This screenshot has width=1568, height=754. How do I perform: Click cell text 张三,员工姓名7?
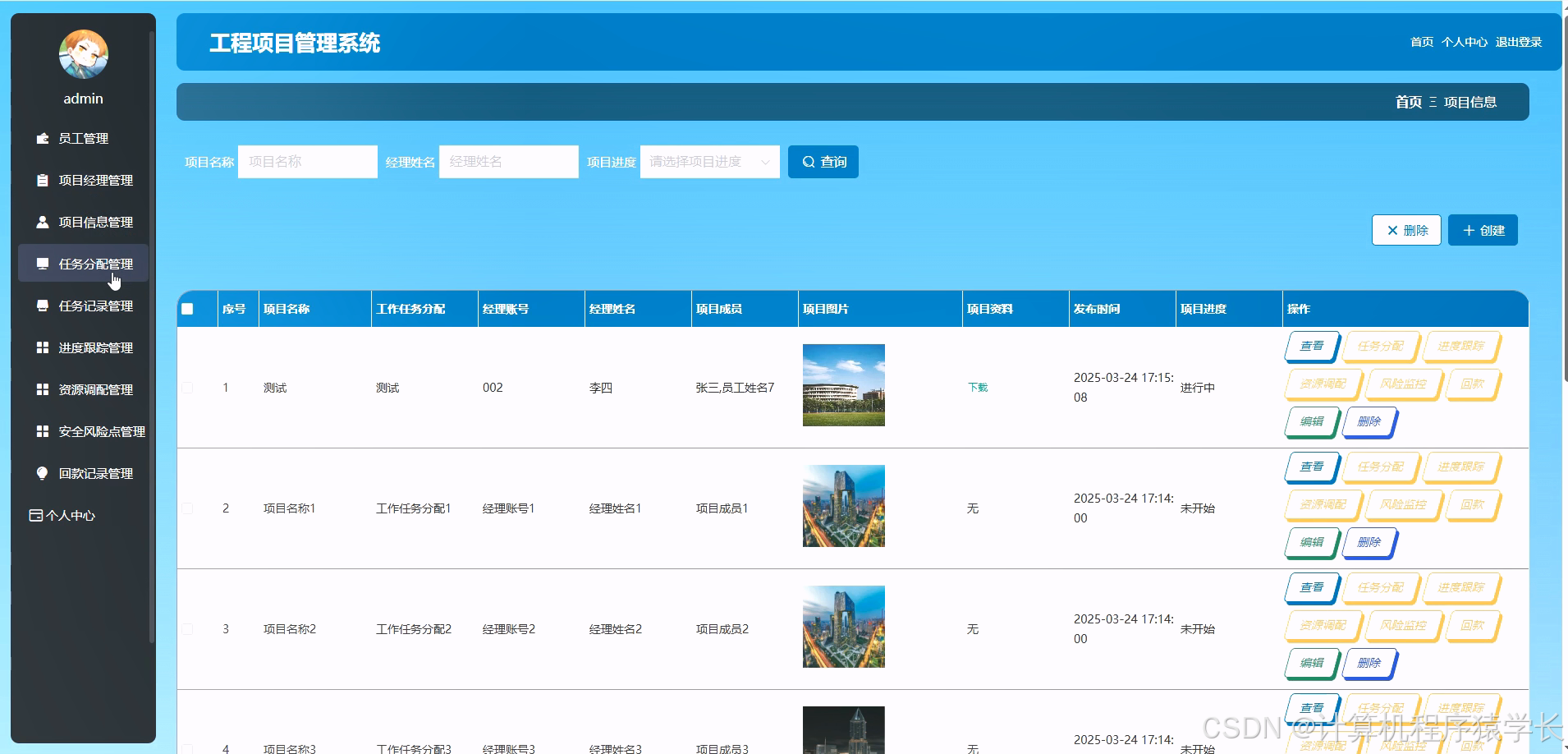tap(735, 388)
